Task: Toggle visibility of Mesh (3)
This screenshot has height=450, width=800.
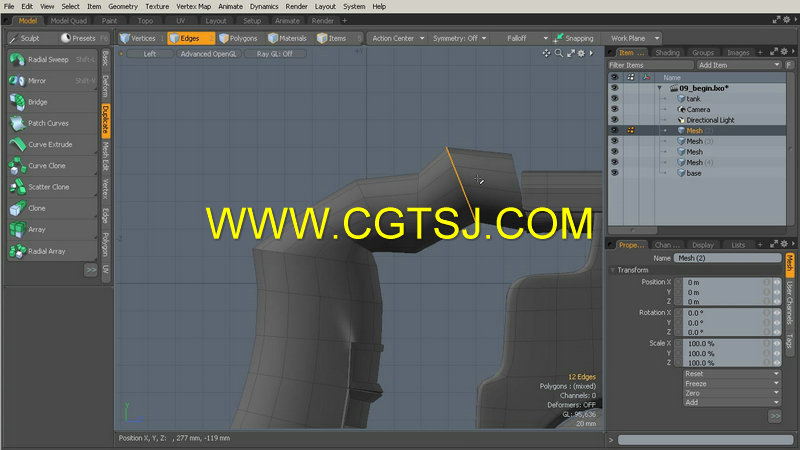Action: (x=614, y=141)
